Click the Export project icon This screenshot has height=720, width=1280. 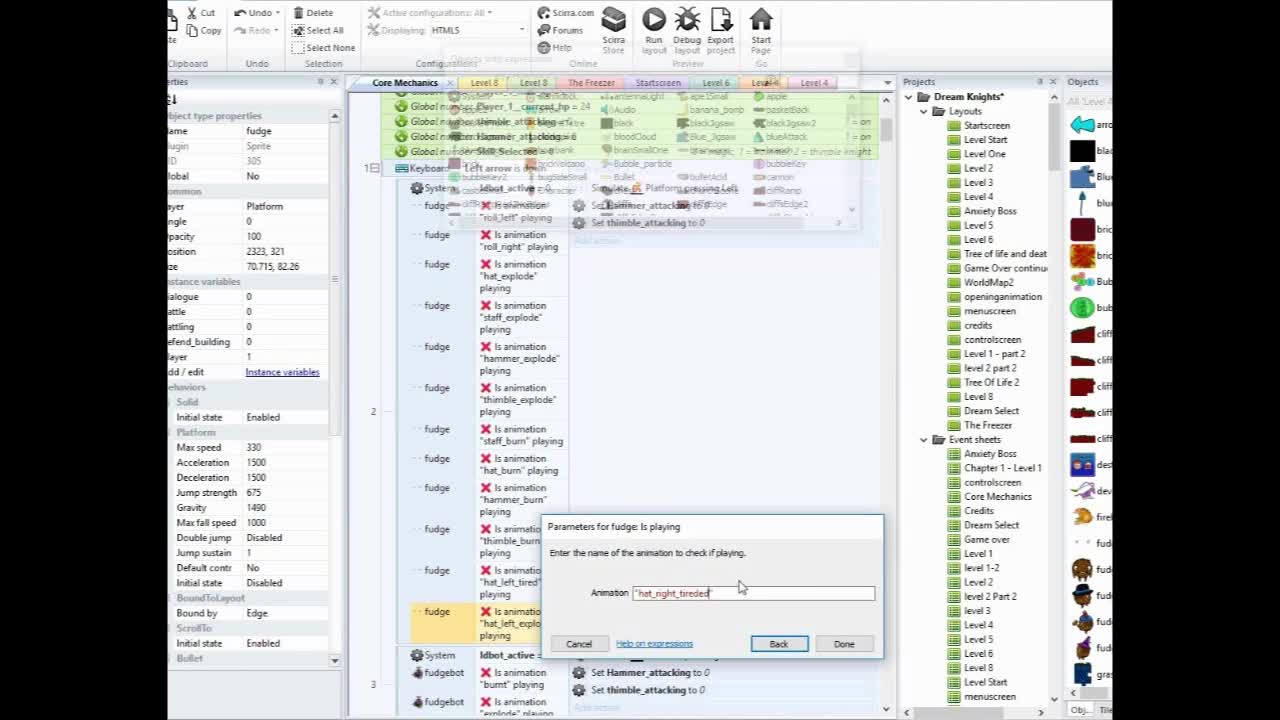[721, 20]
